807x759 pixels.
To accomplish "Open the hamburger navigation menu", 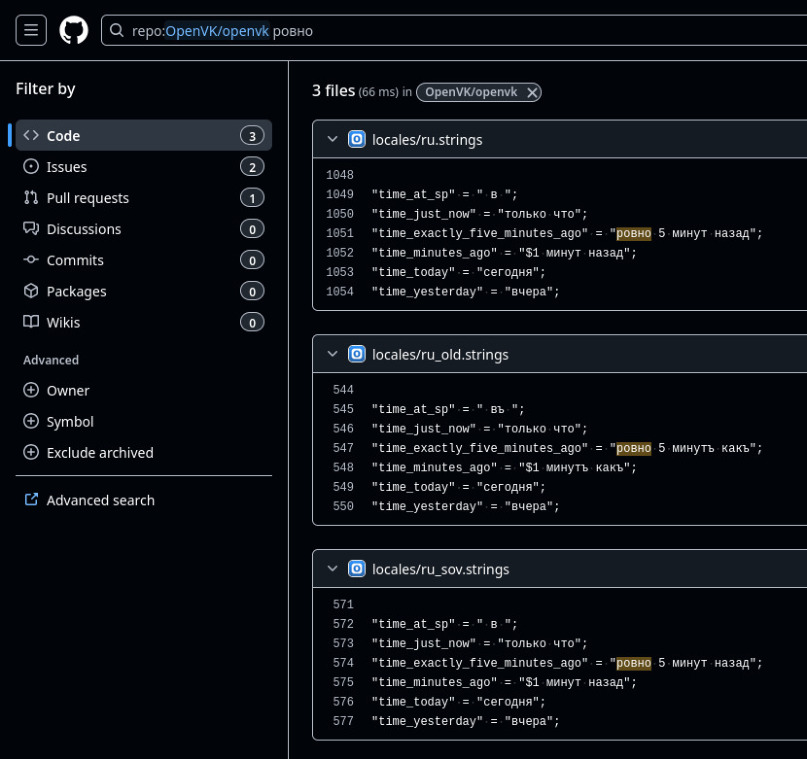I will (x=31, y=30).
